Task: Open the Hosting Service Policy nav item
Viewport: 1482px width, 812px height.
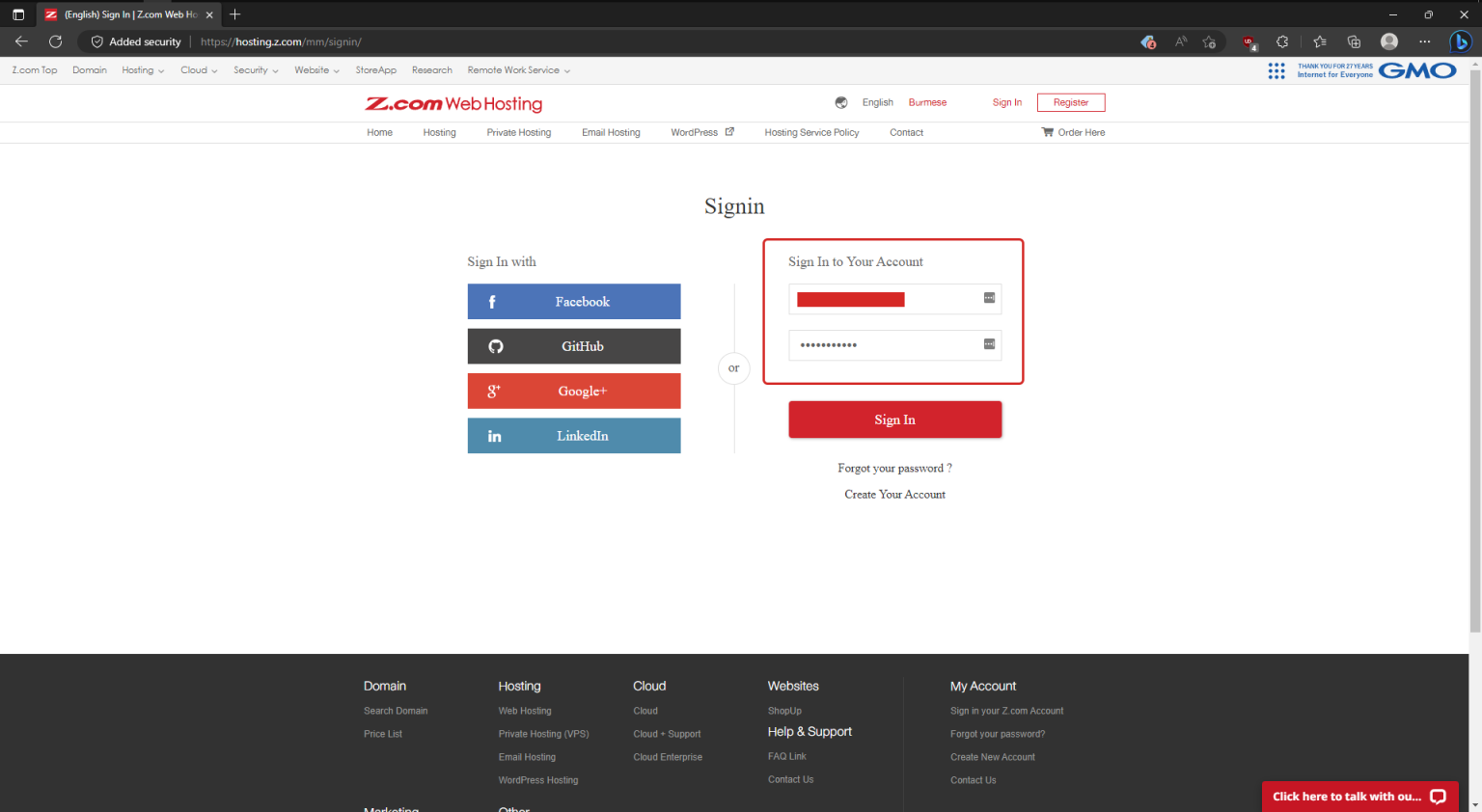Action: click(x=811, y=132)
